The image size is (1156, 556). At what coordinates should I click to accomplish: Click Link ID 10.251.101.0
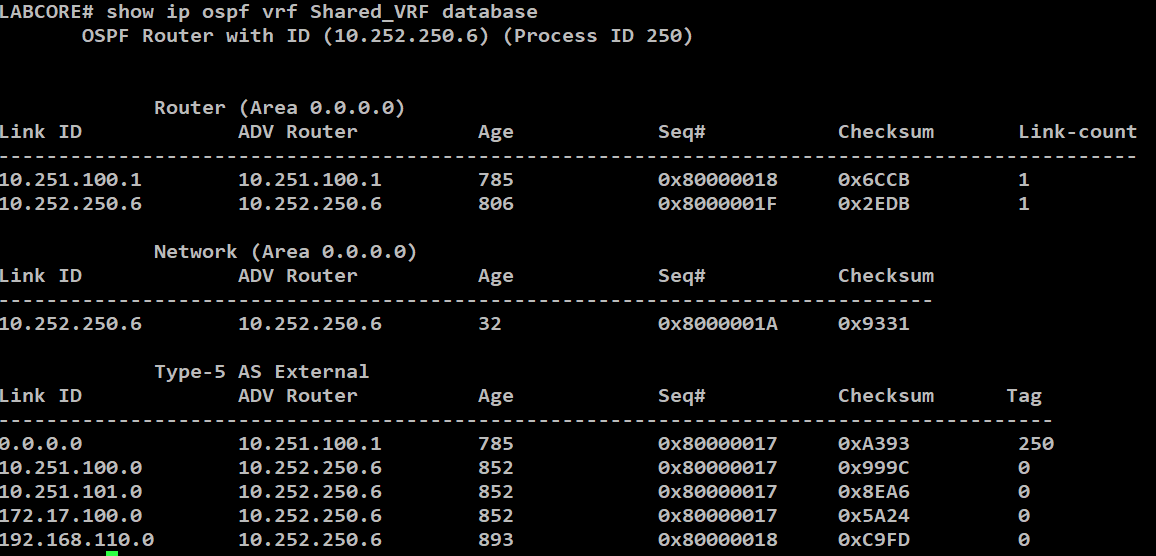pos(71,492)
